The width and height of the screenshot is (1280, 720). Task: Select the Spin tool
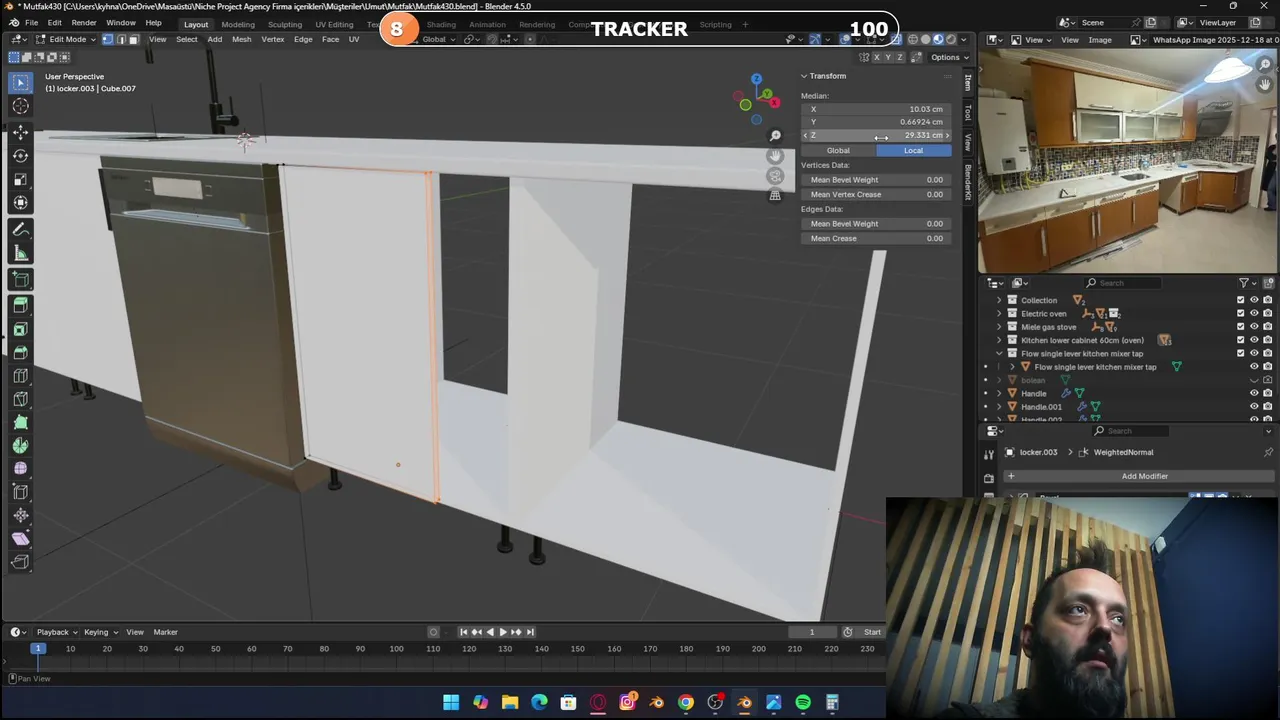coord(20,445)
